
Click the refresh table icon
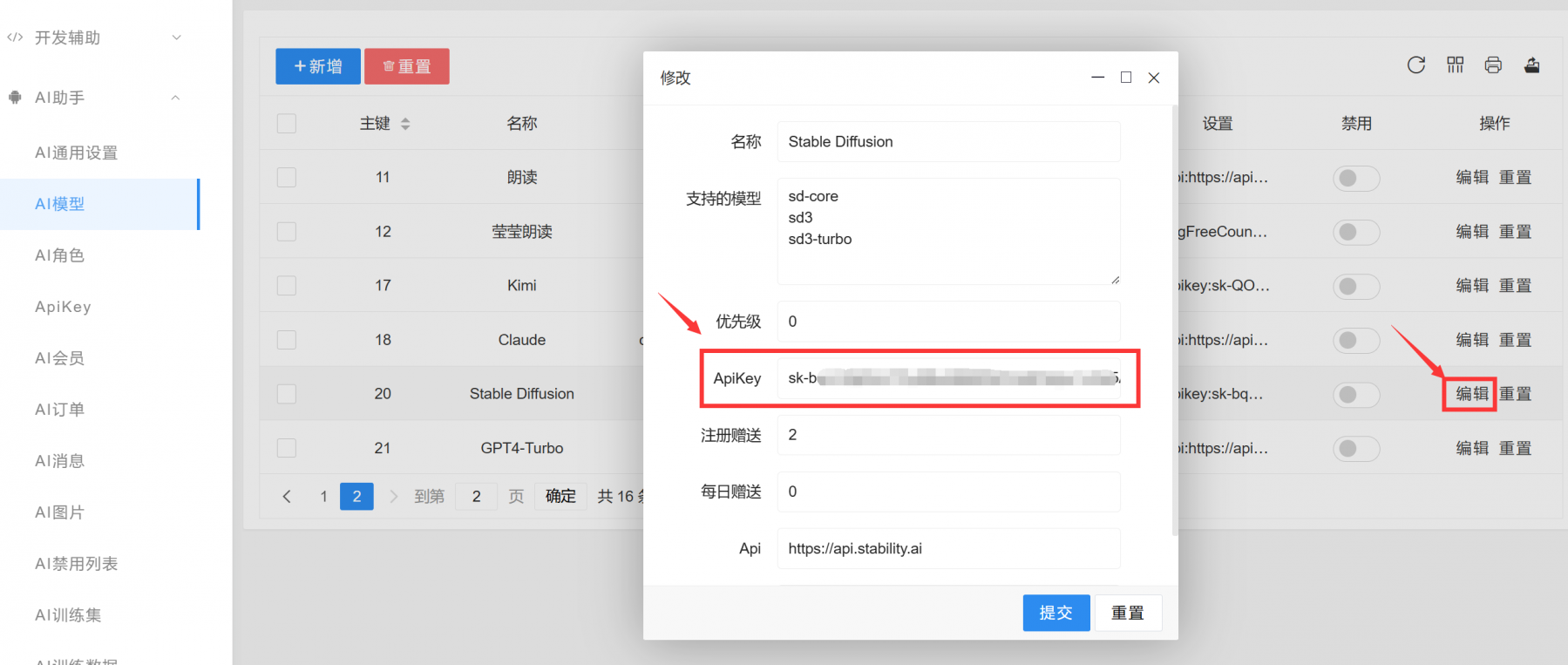1416,65
